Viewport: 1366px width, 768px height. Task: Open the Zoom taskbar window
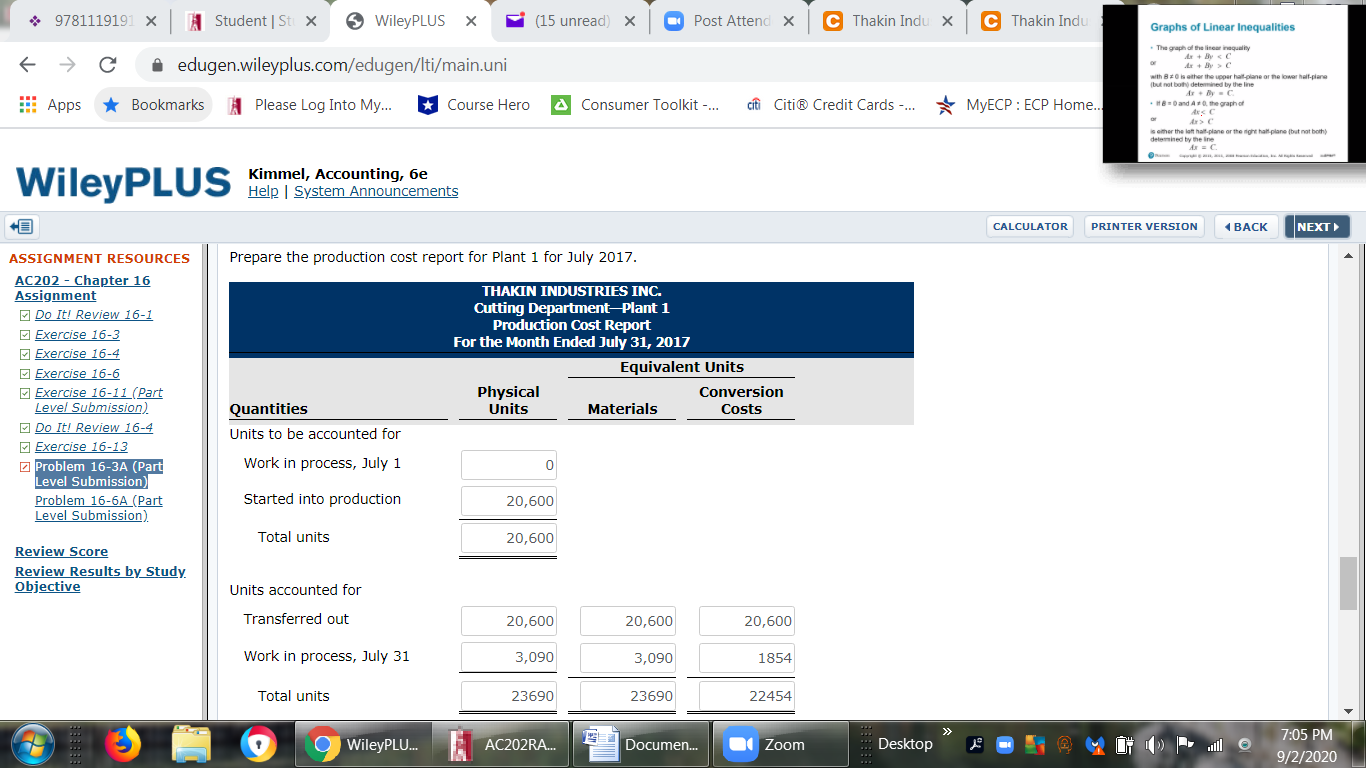781,744
